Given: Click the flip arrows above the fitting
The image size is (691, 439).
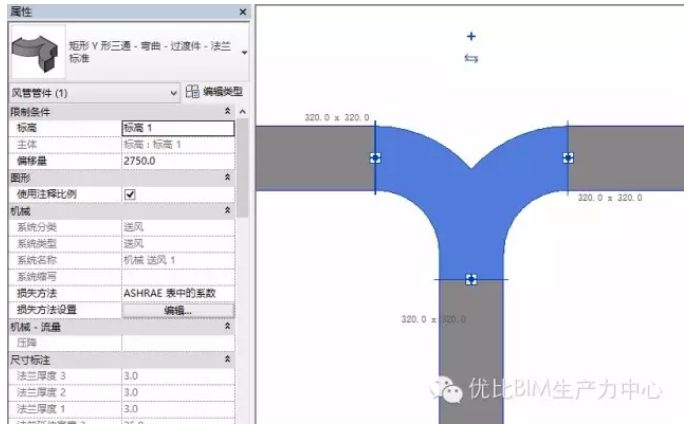Looking at the screenshot, I should click(x=471, y=58).
